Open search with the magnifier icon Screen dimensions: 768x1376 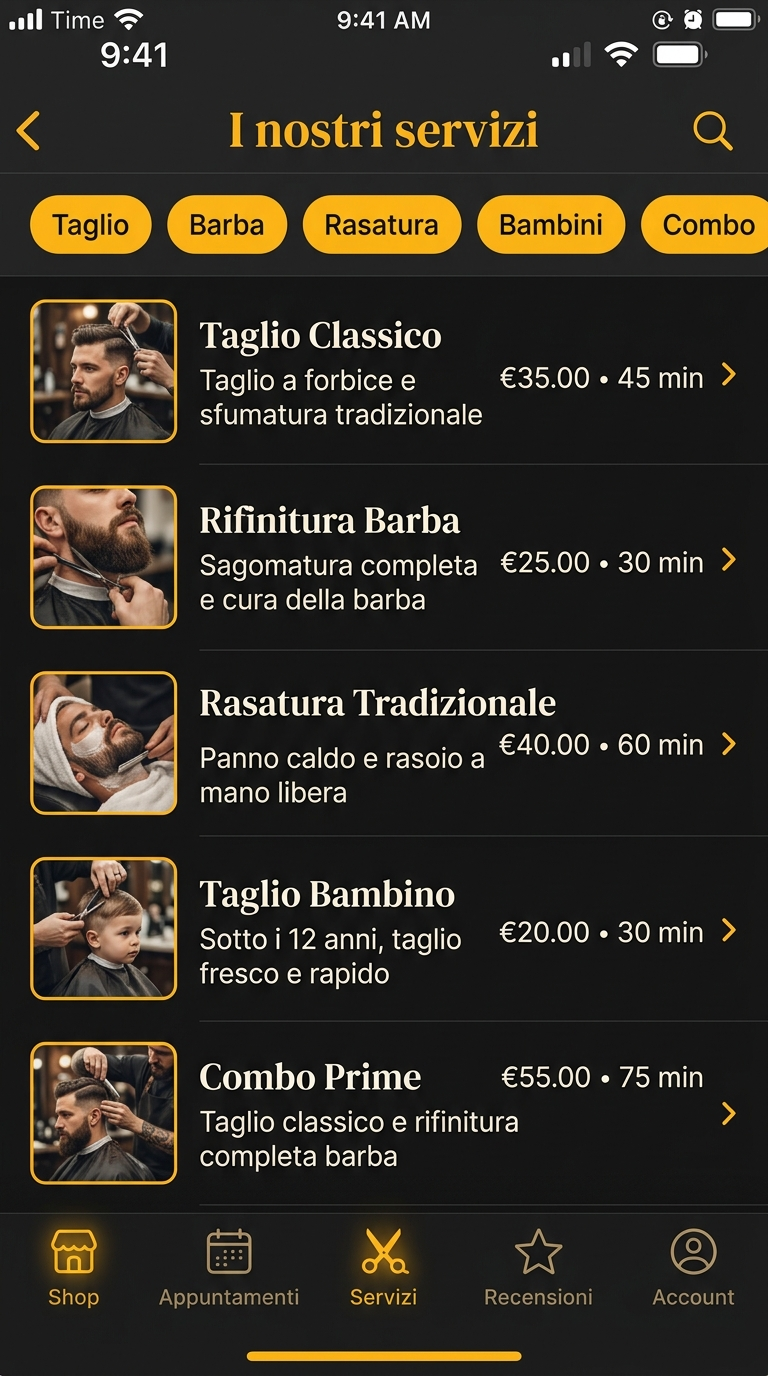pyautogui.click(x=713, y=131)
